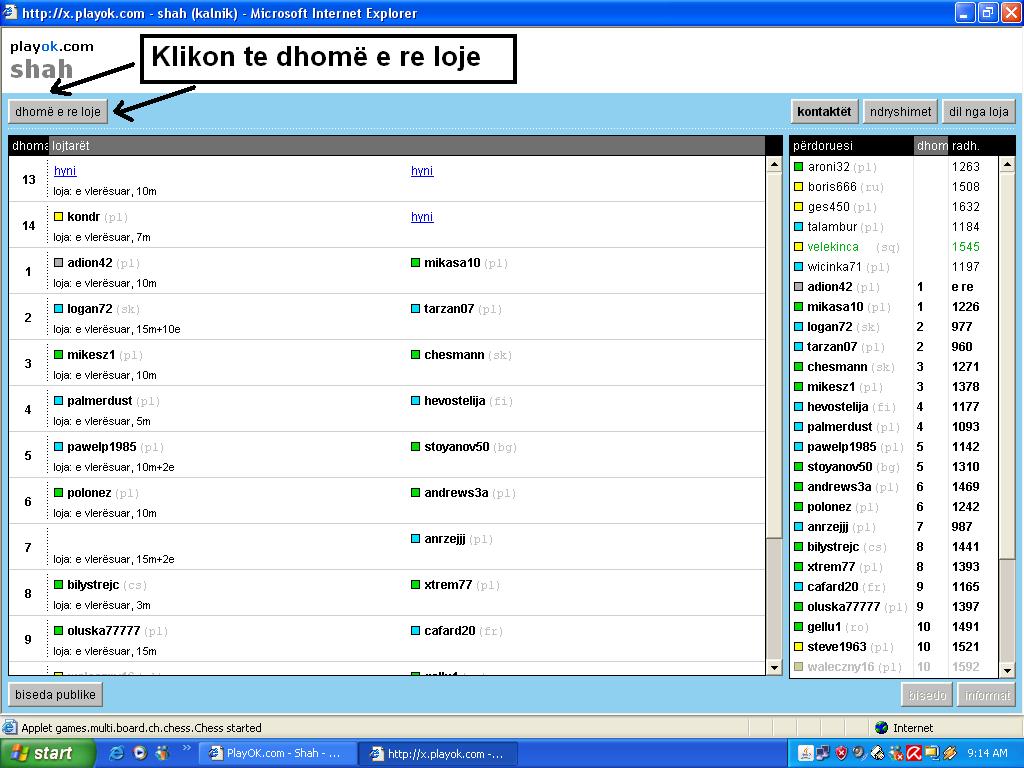This screenshot has height=768, width=1024.
Task: Click blue status icon of anrzejjj in room 7
Action: [x=415, y=539]
